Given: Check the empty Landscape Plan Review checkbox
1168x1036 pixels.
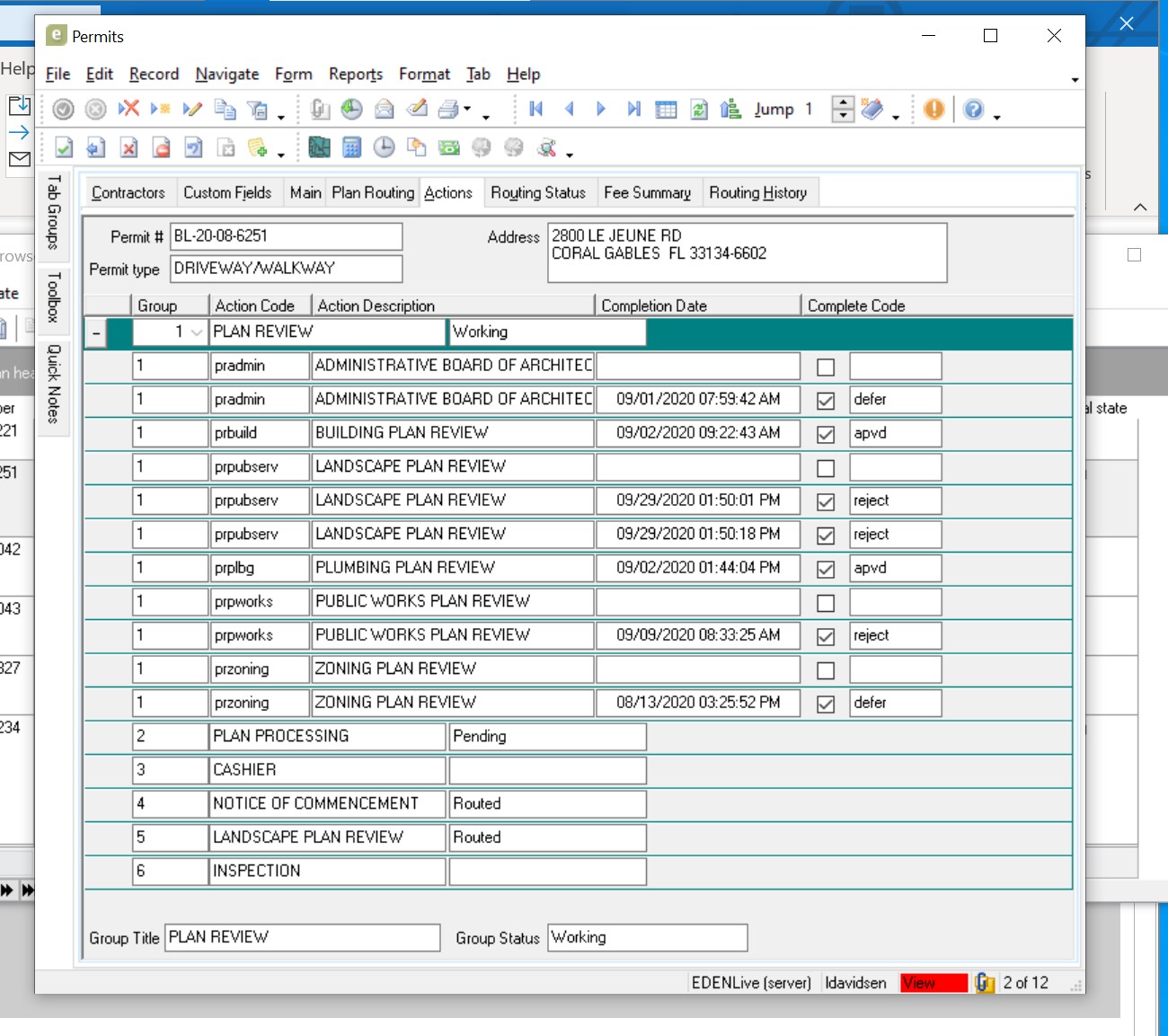Looking at the screenshot, I should click(825, 468).
